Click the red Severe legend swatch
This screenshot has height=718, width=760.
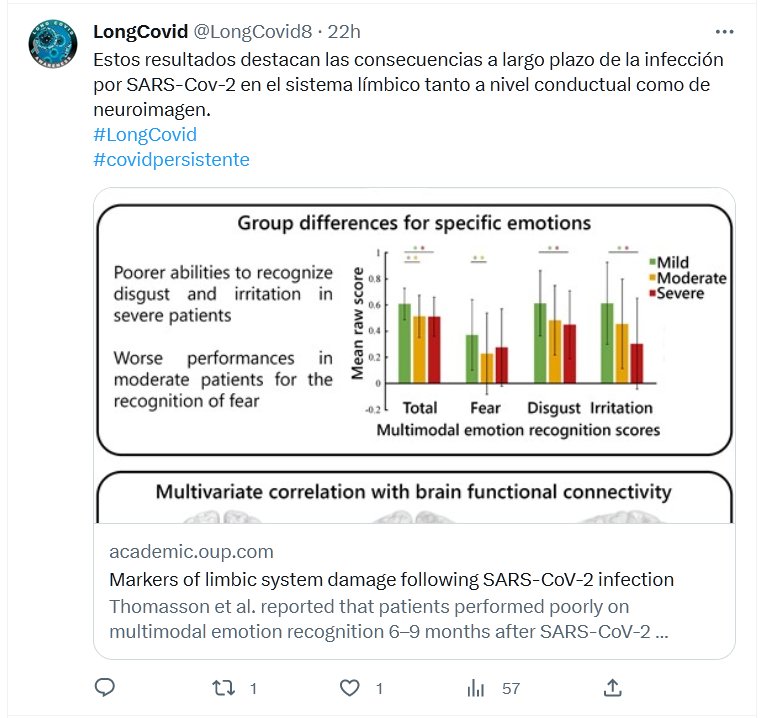point(652,293)
